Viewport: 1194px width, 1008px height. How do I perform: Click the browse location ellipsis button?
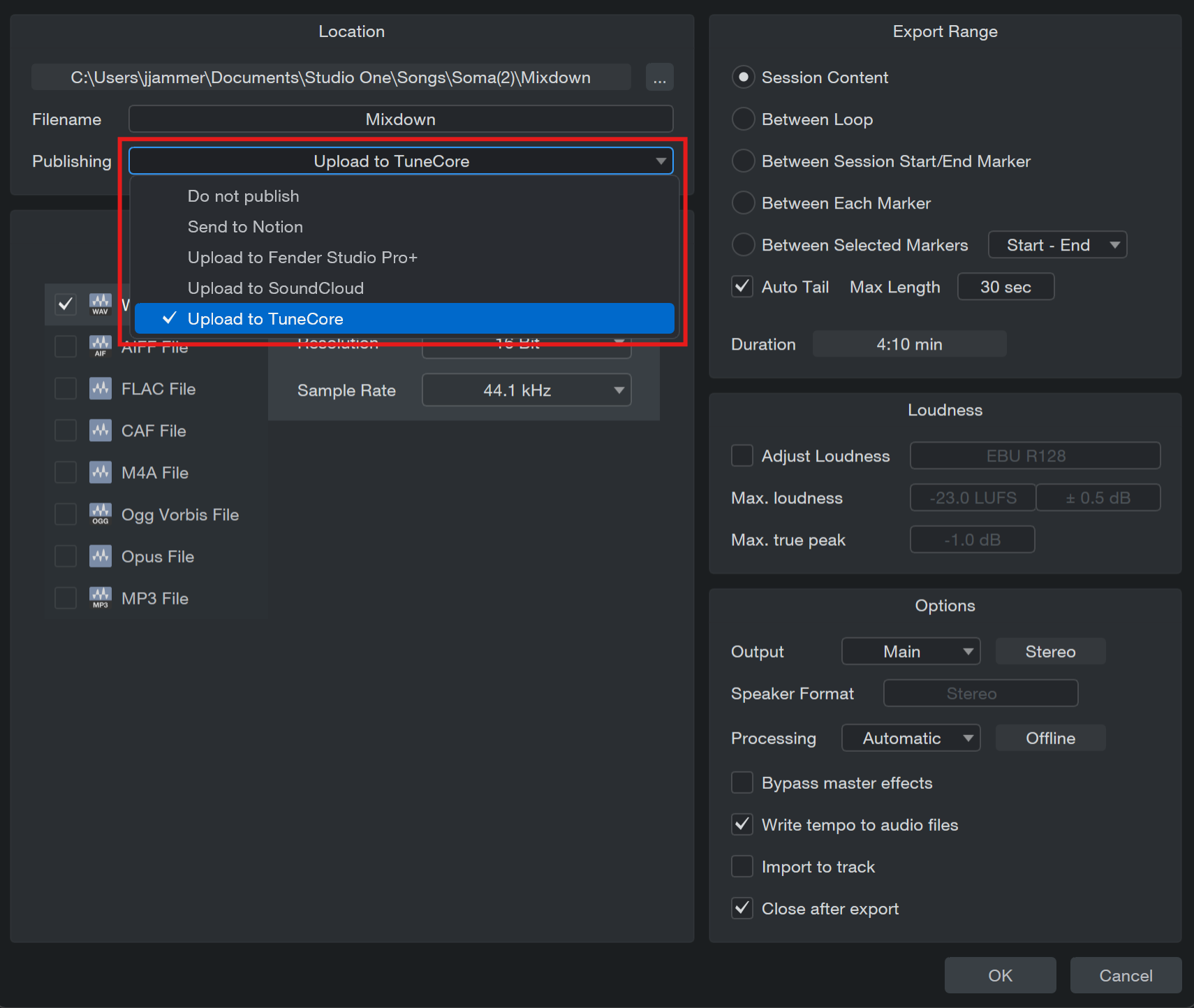(x=659, y=77)
